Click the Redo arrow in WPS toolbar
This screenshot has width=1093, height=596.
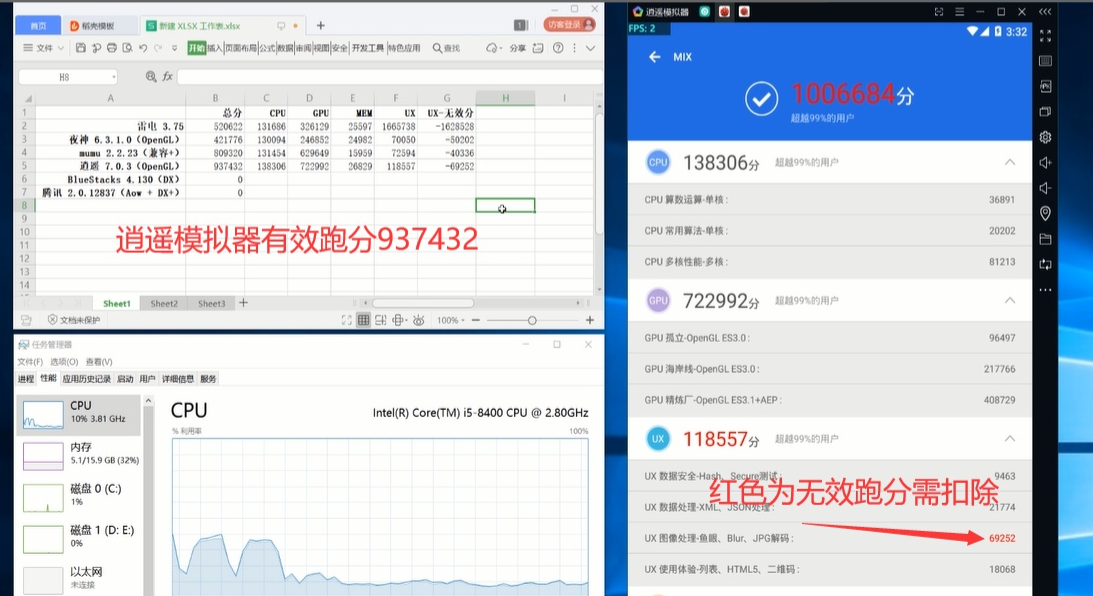click(x=158, y=48)
